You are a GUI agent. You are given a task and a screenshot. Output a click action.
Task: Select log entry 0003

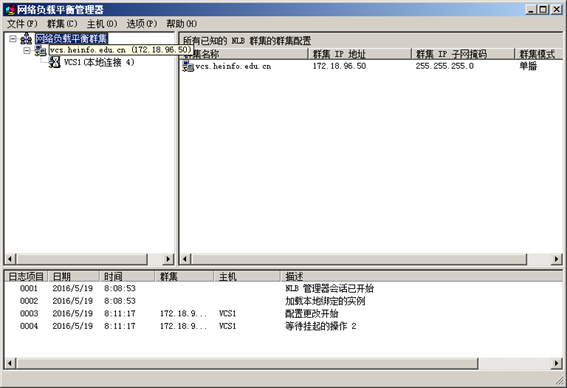point(29,314)
